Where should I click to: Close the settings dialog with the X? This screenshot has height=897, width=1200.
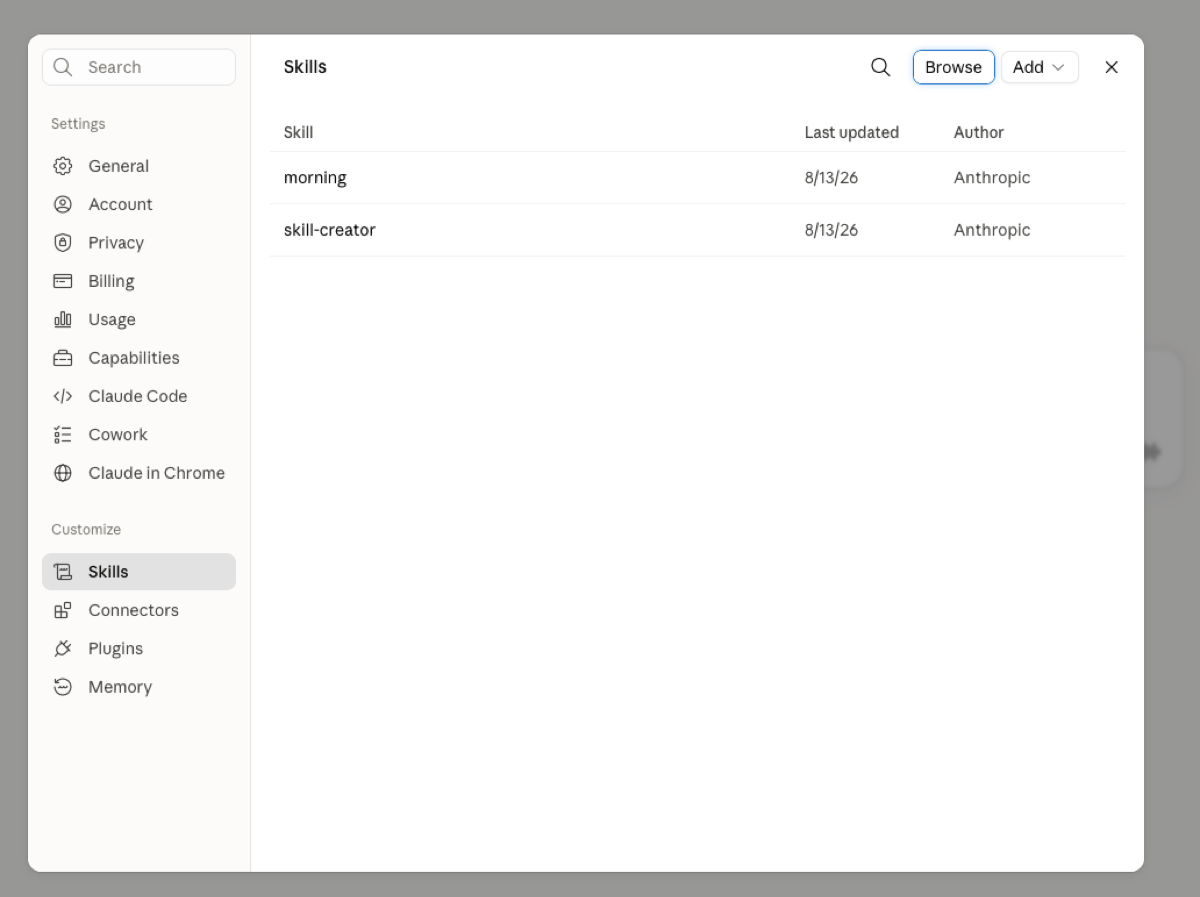[x=1111, y=67]
